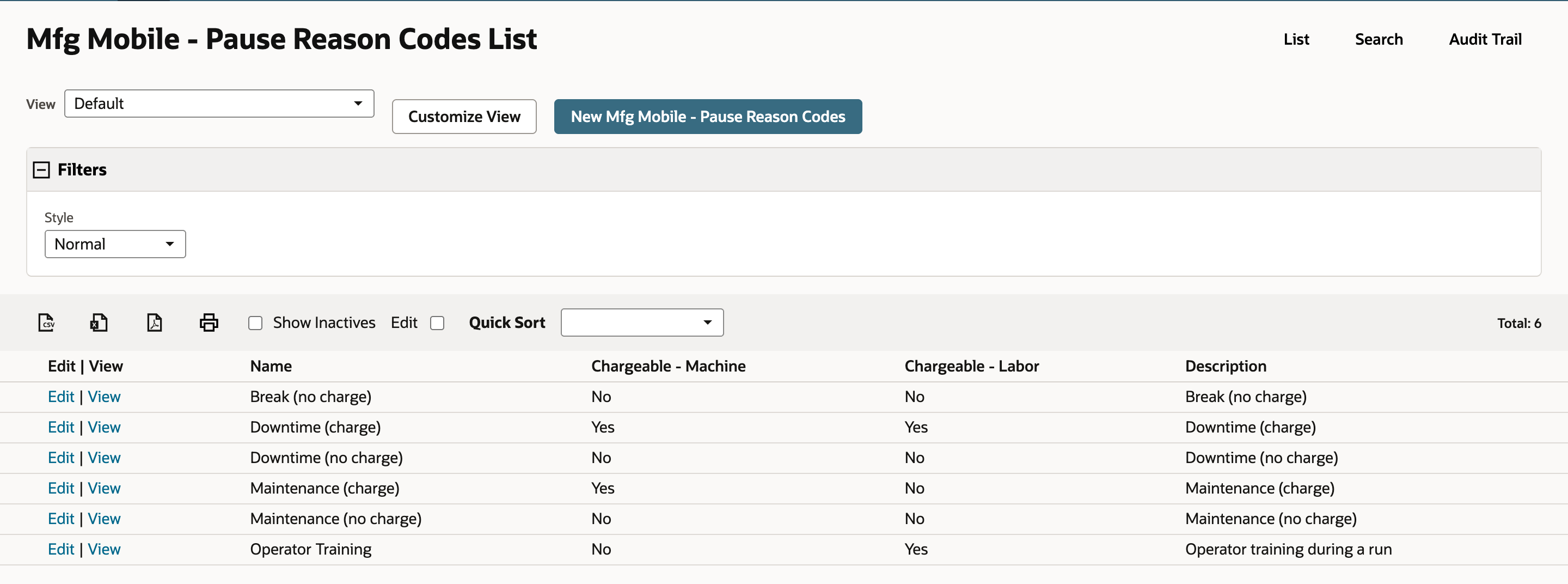Click the Operator Training name cell
1568x584 pixels.
pos(310,549)
